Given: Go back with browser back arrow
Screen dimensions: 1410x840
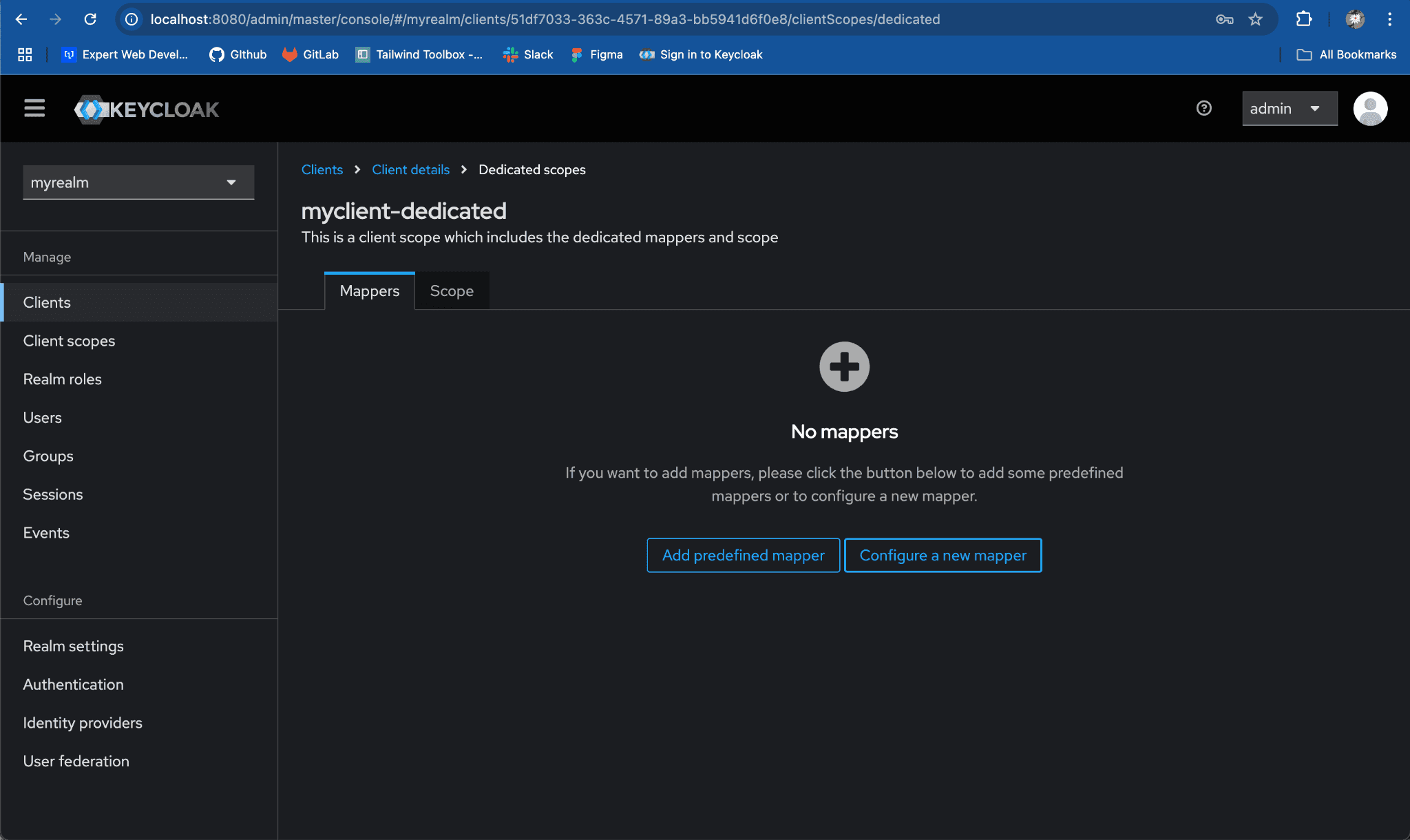Looking at the screenshot, I should pyautogui.click(x=21, y=19).
